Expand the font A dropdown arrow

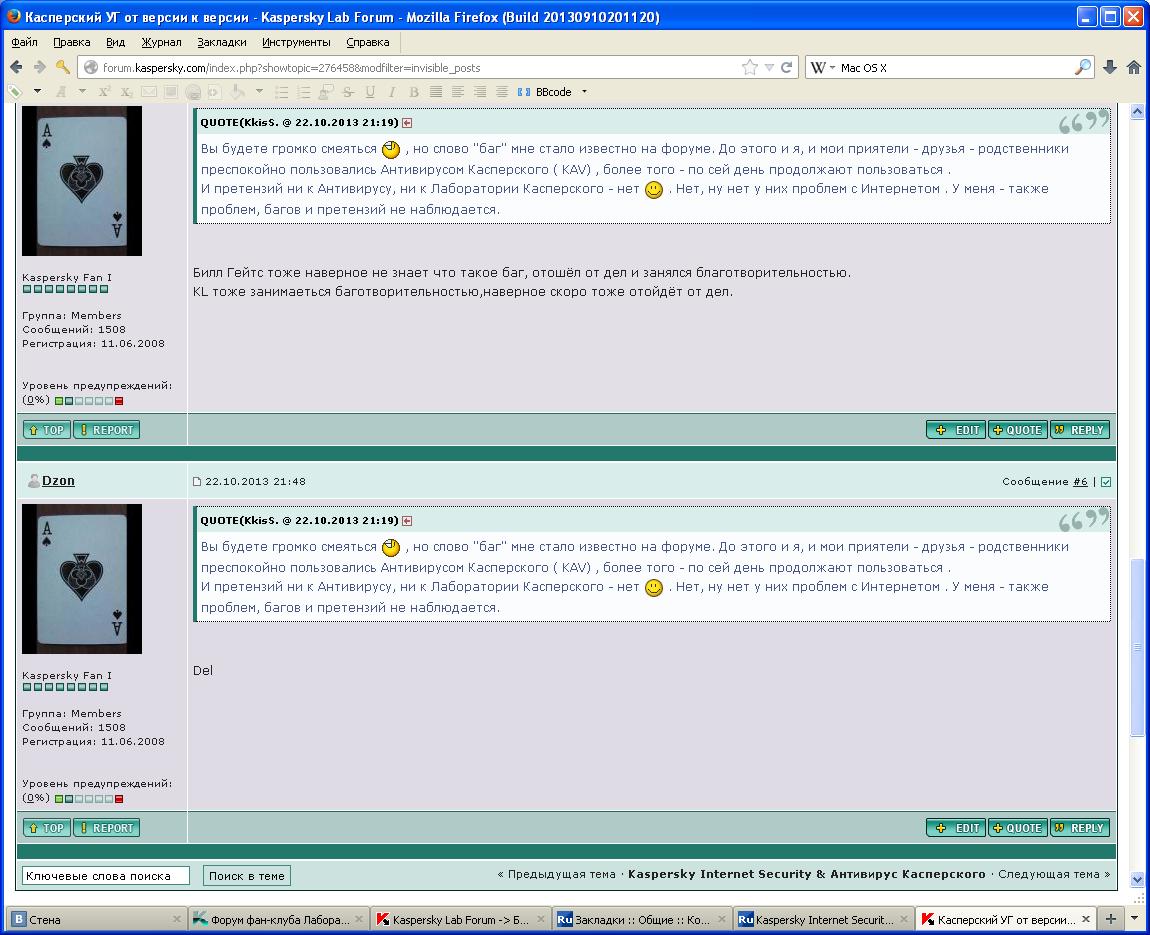[x=82, y=92]
